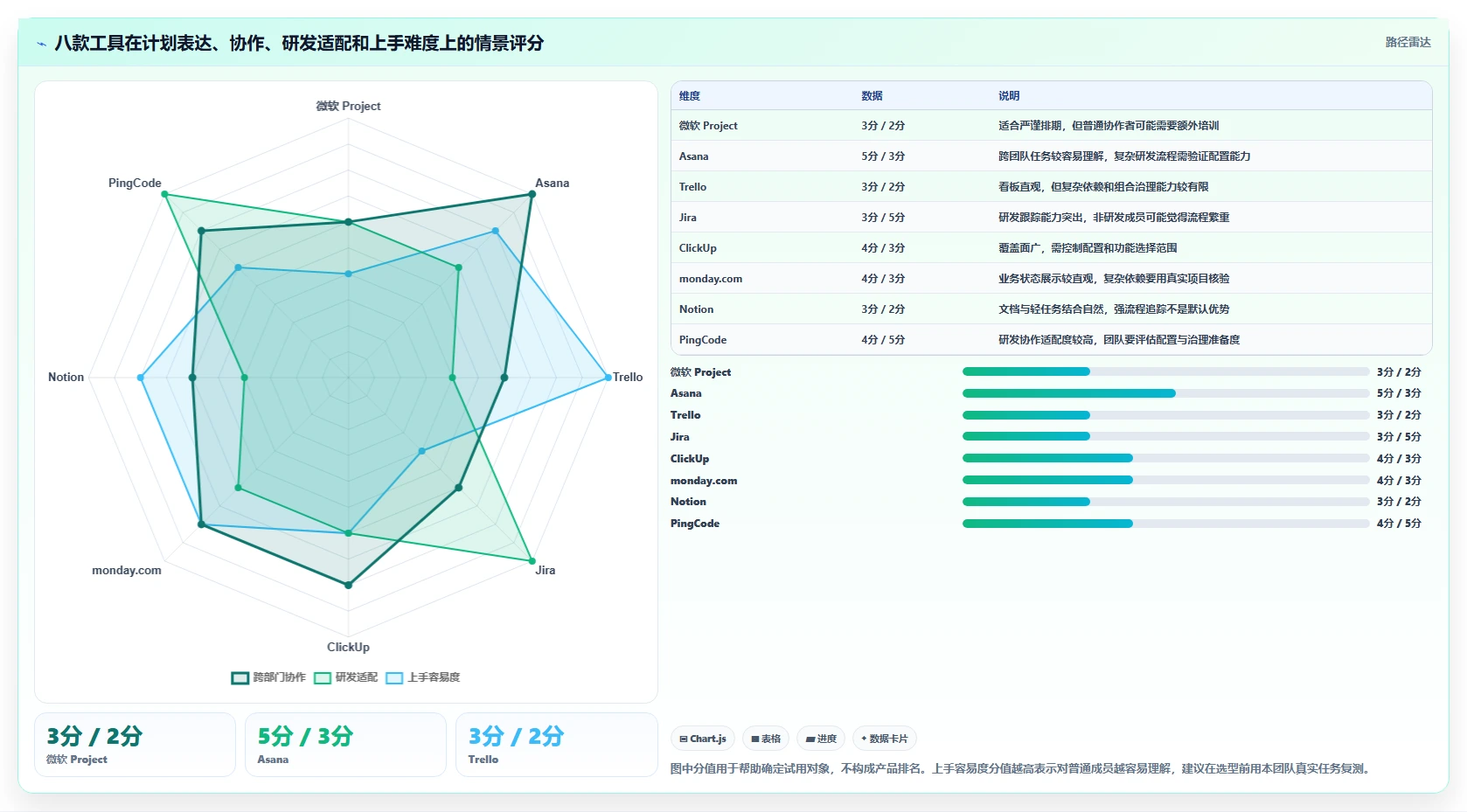Viewport: 1467px width, 812px height.
Task: Click the Jira radar axis label
Action: coord(545,570)
